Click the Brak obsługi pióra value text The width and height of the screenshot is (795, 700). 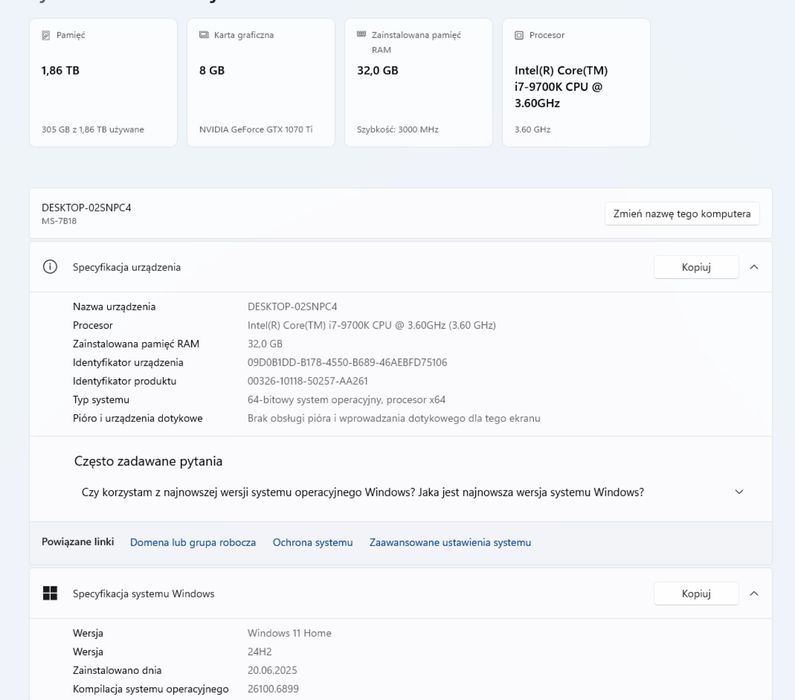pos(394,419)
